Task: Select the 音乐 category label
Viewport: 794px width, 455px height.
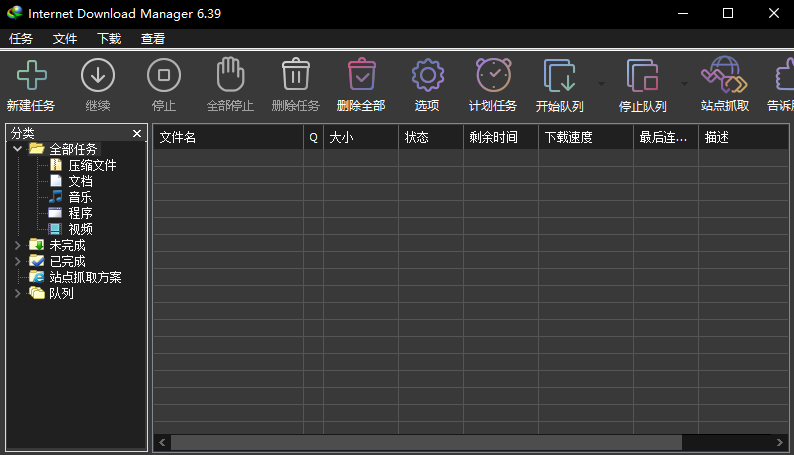Action: point(81,197)
